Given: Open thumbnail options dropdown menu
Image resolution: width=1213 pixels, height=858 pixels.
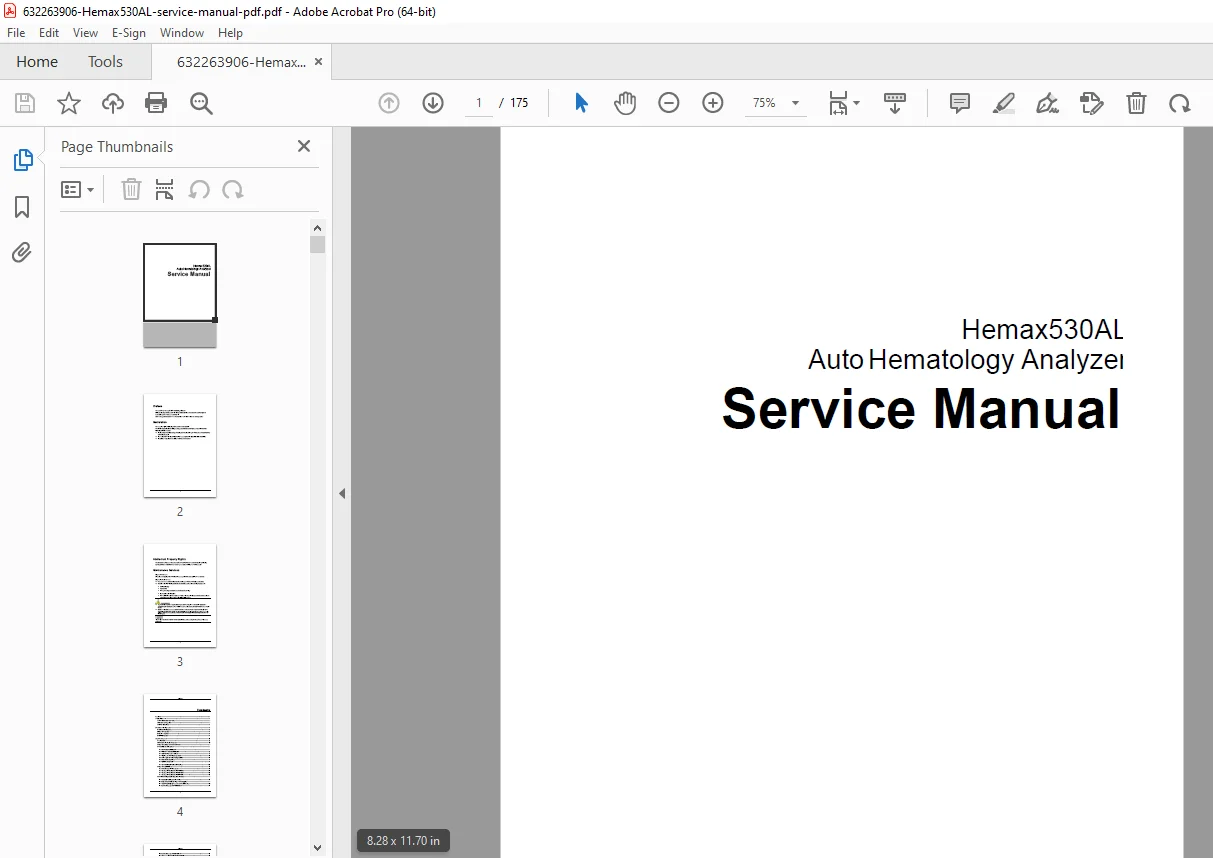Looking at the screenshot, I should [x=77, y=189].
